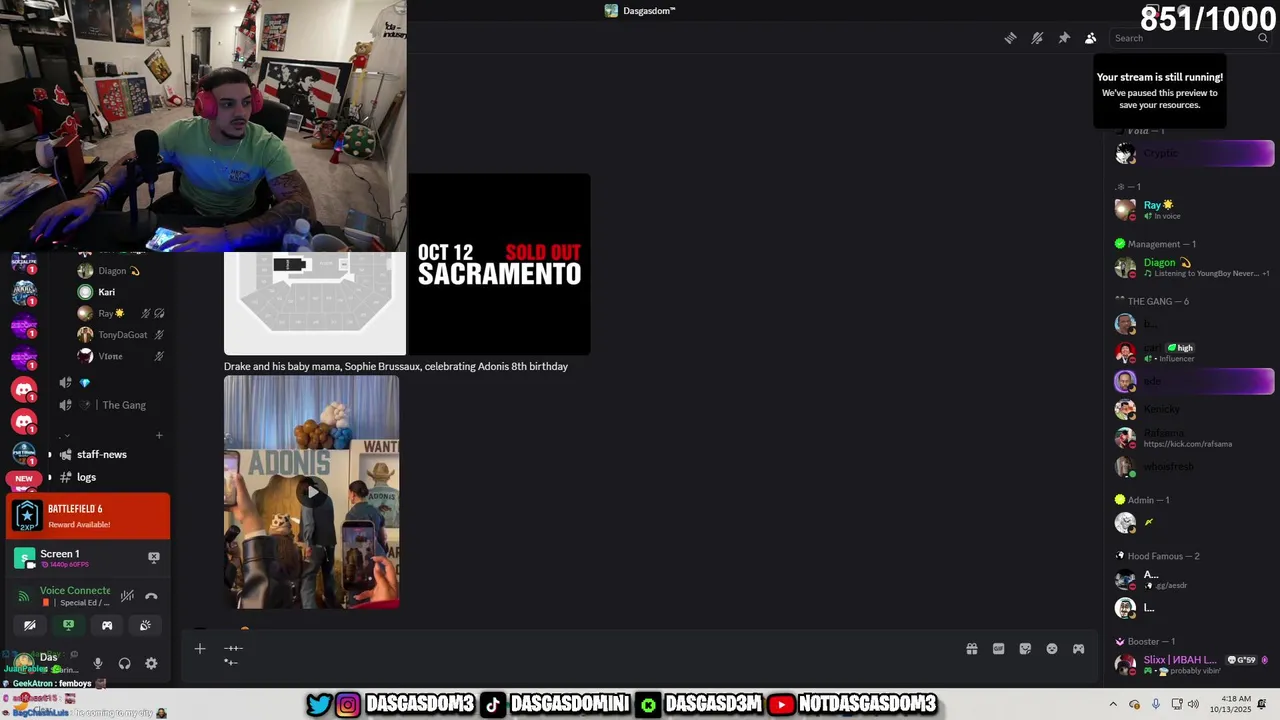This screenshot has width=1280, height=720.
Task: Click TonyDaGoat in voice channel list
Action: coord(122,335)
